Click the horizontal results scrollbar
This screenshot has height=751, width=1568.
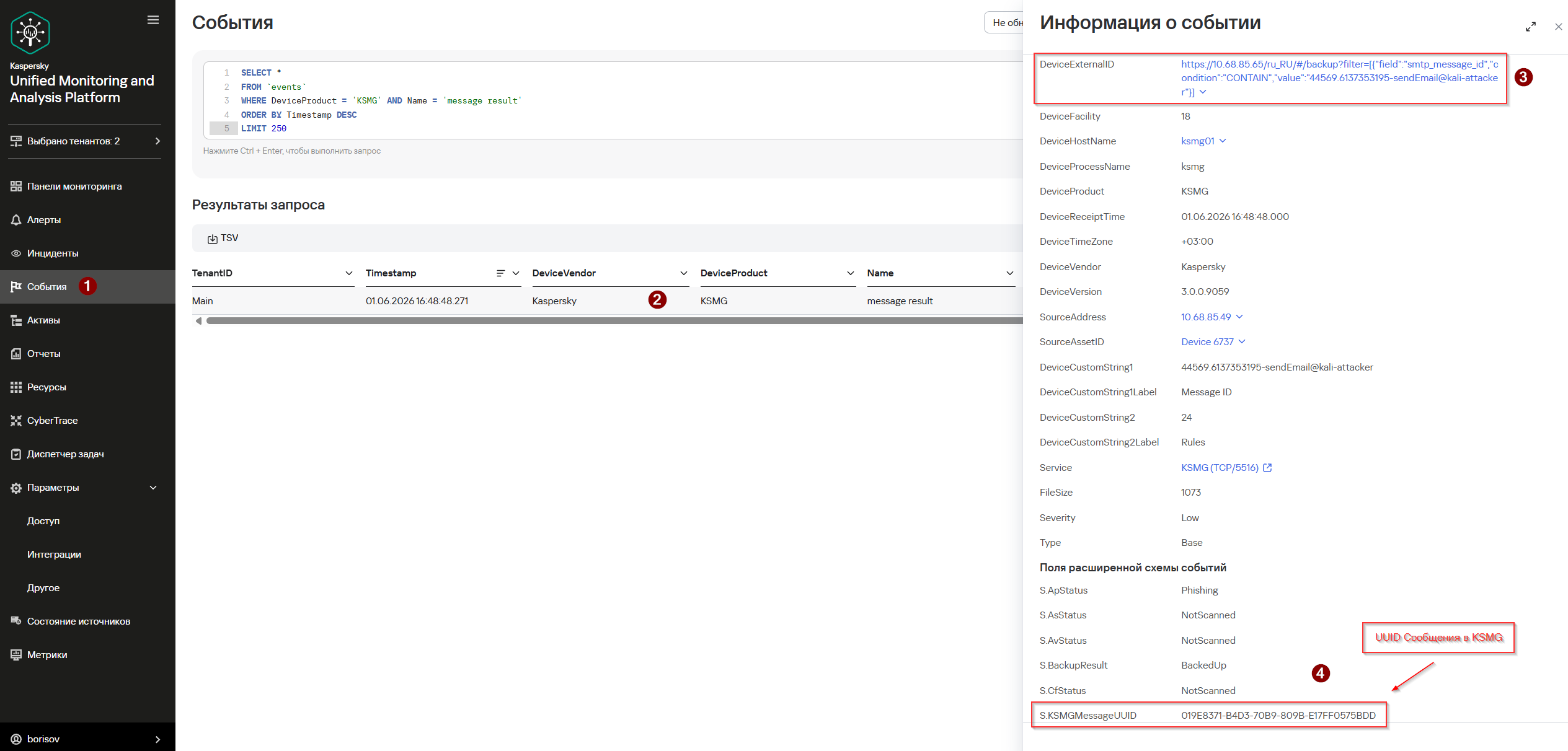[x=614, y=321]
